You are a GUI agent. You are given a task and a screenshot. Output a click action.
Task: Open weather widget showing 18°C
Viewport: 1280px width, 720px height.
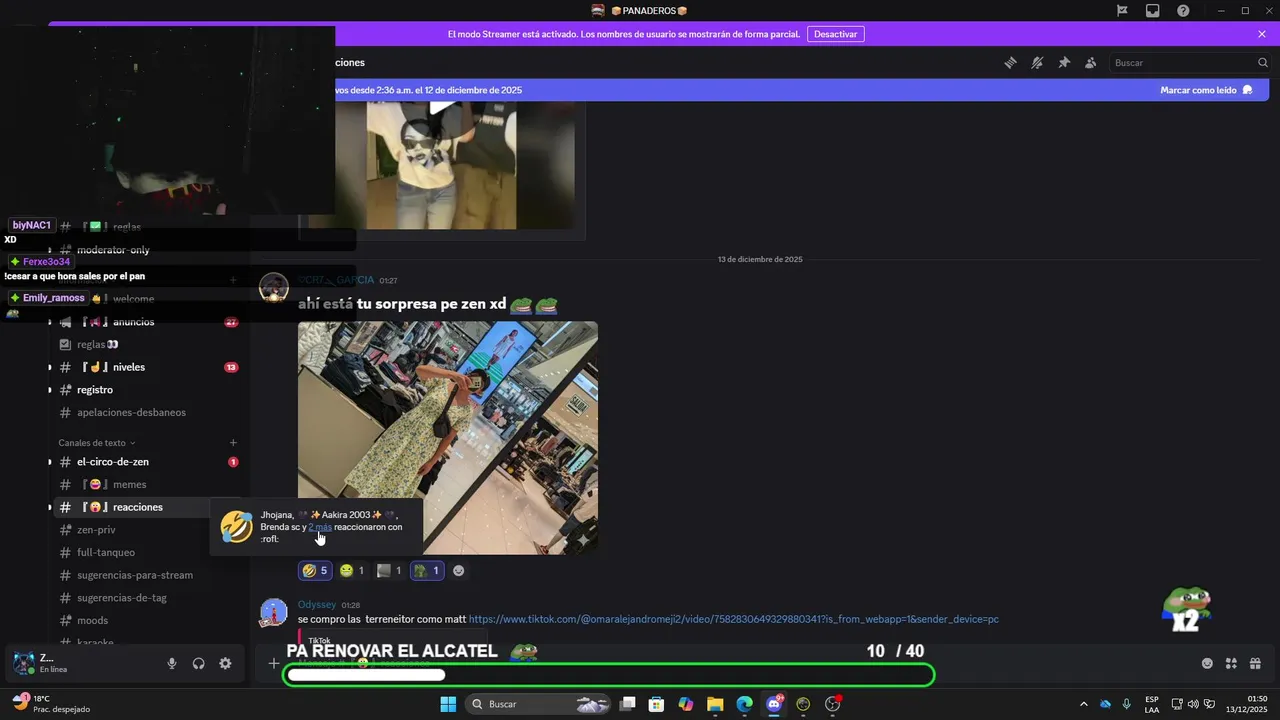pos(52,704)
